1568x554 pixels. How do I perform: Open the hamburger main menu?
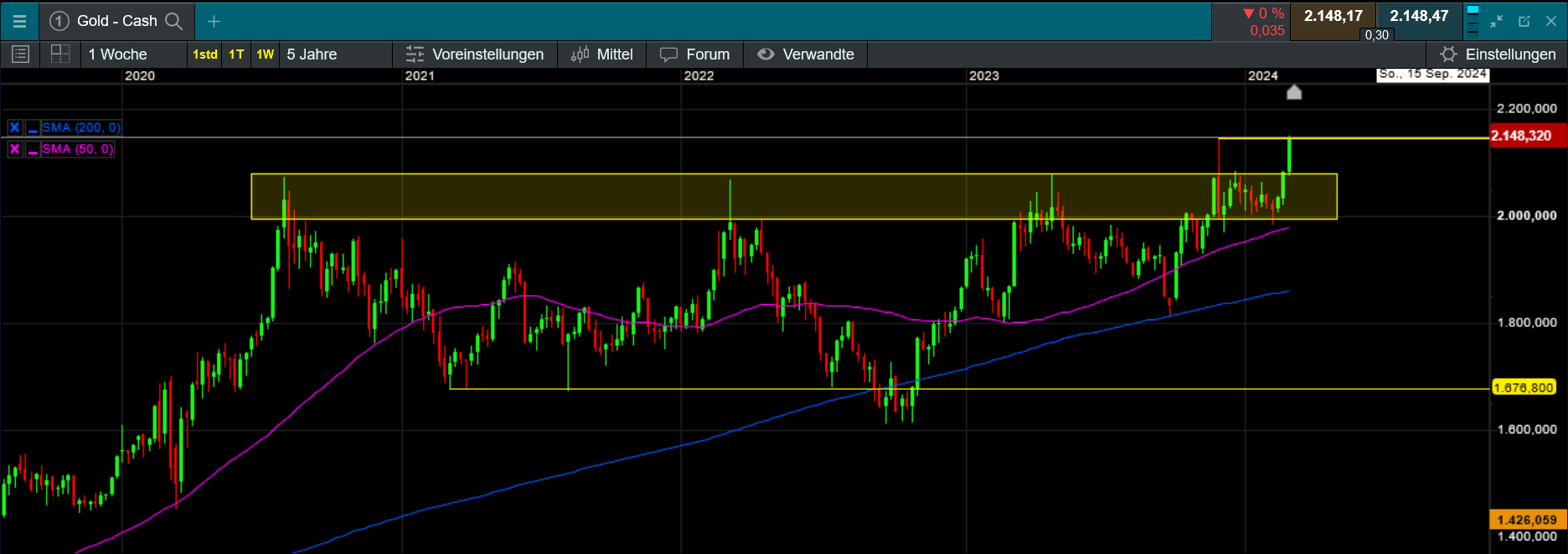[19, 21]
